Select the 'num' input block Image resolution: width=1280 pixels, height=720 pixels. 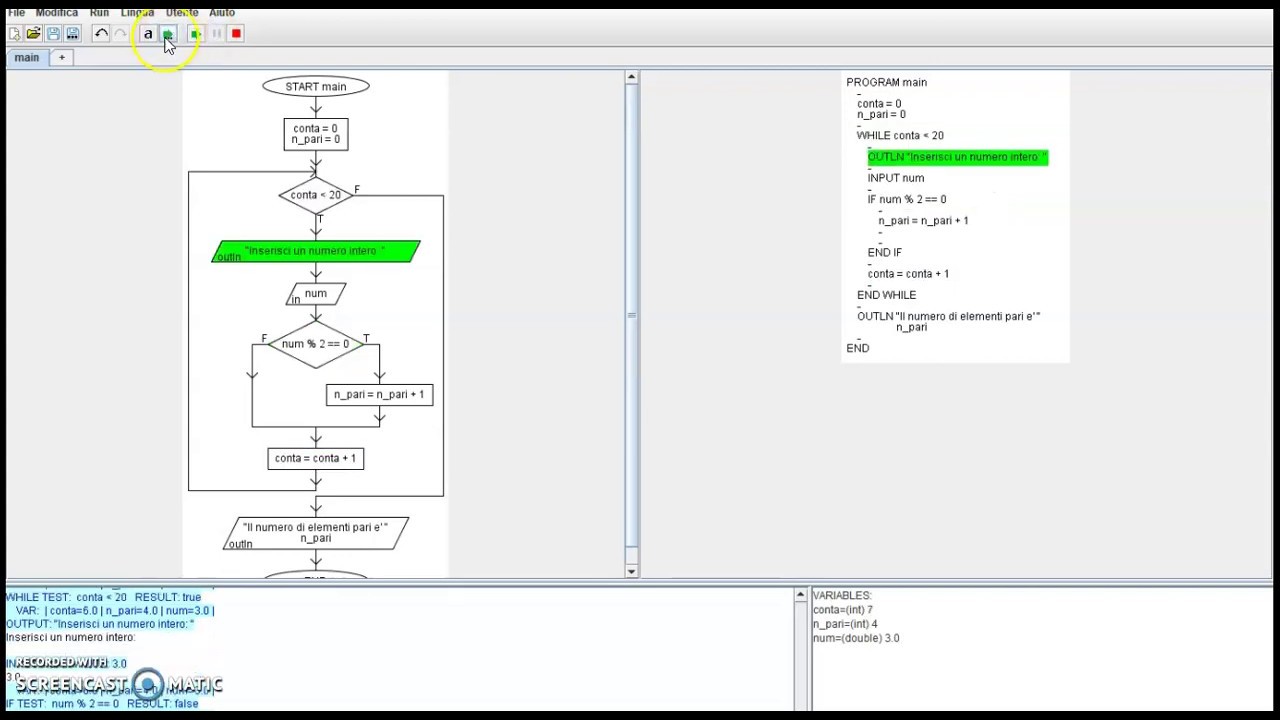pos(316,294)
